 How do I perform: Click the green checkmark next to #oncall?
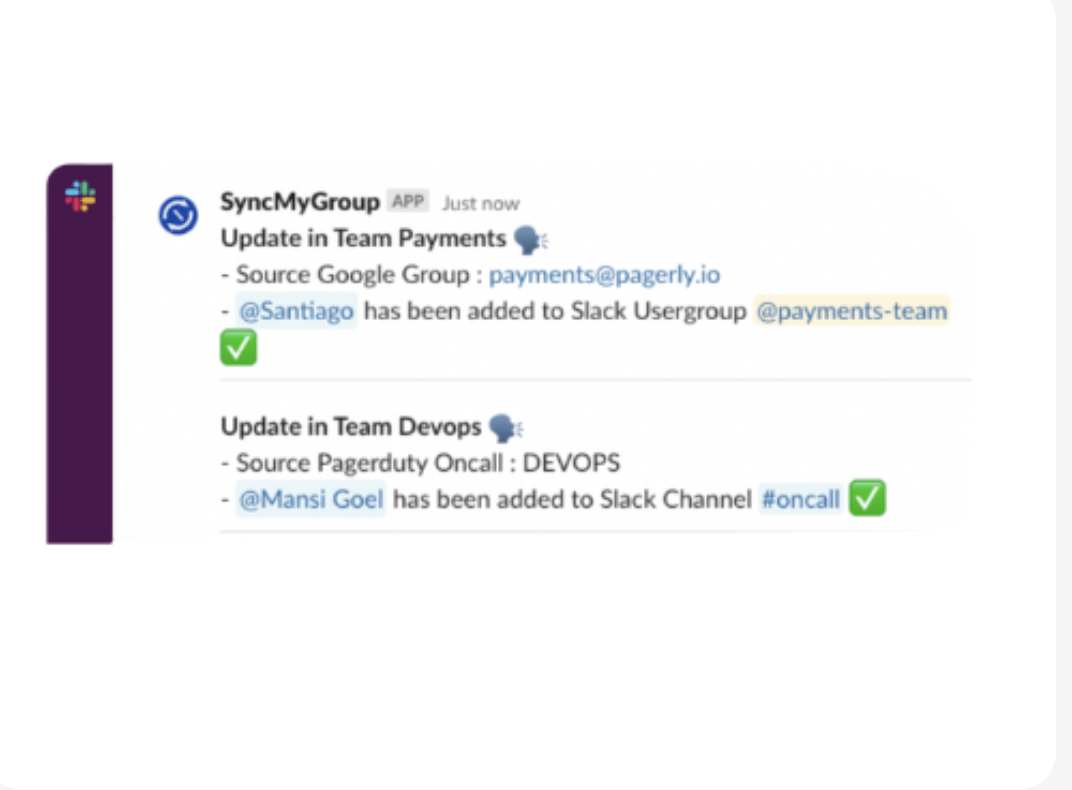pos(867,498)
